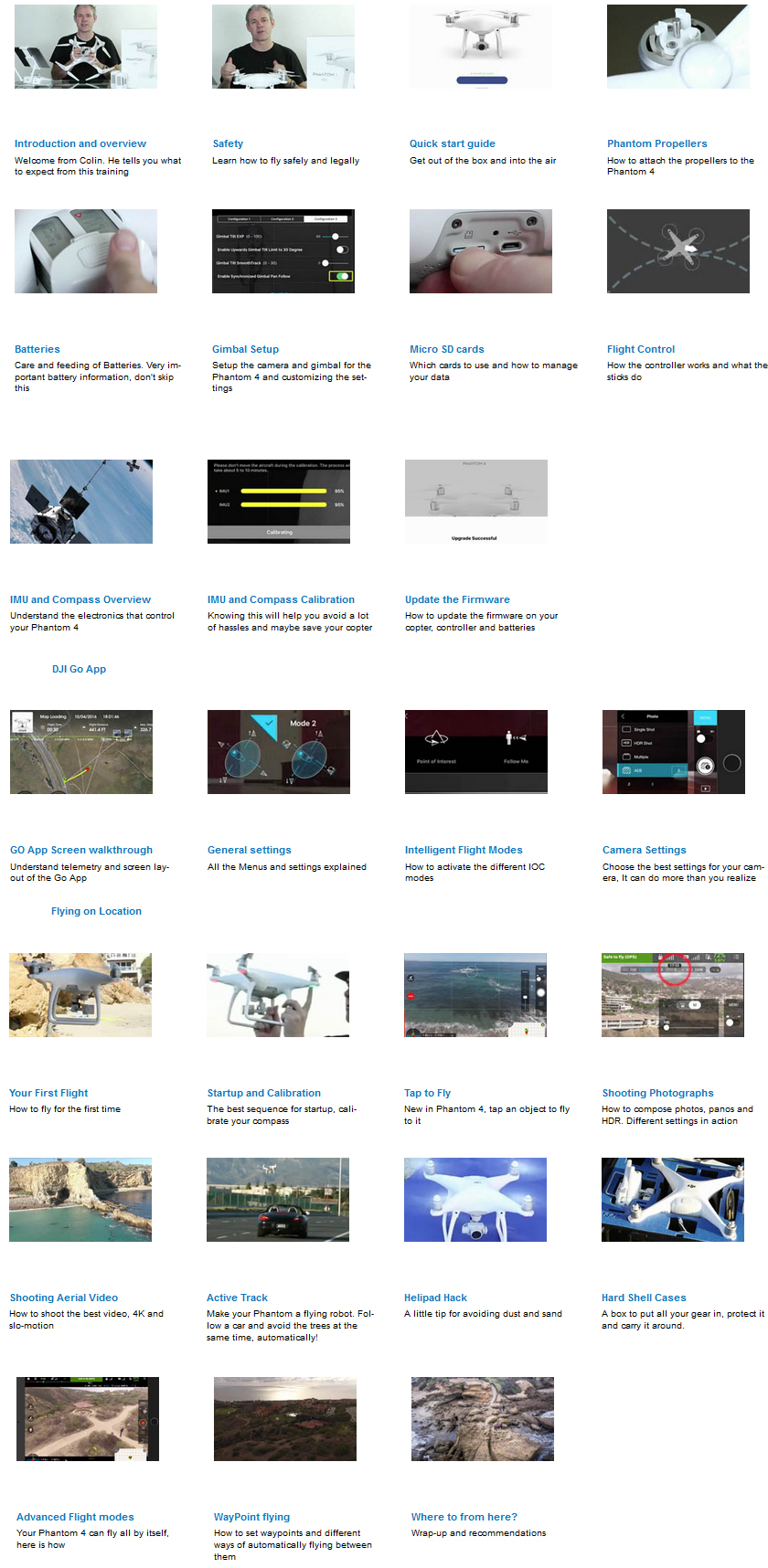Click the Camera Settings thumbnail
The width and height of the screenshot is (768, 1568).
tap(674, 752)
